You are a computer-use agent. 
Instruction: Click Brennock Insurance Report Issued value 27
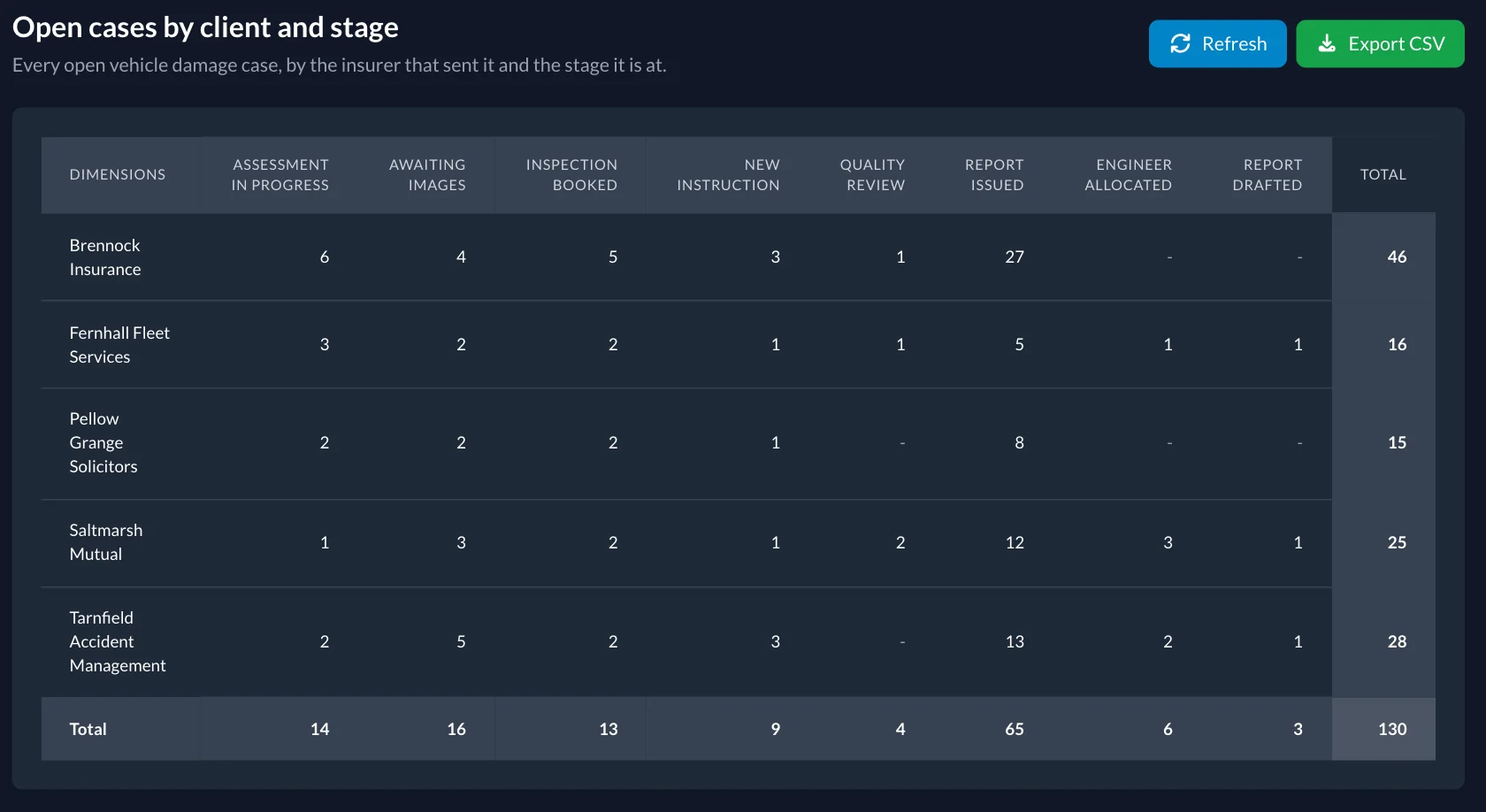tap(1015, 257)
